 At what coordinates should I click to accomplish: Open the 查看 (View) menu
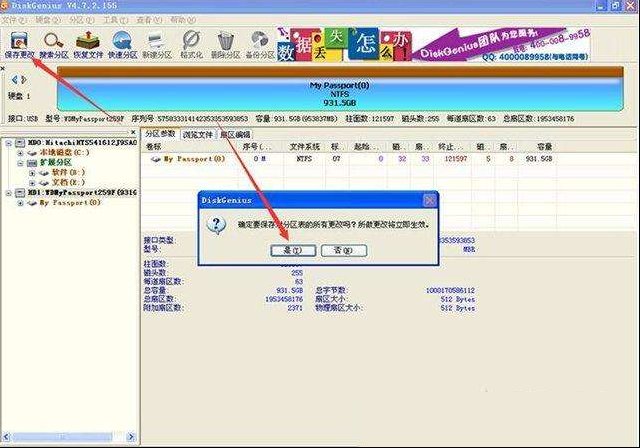[x=149, y=20]
